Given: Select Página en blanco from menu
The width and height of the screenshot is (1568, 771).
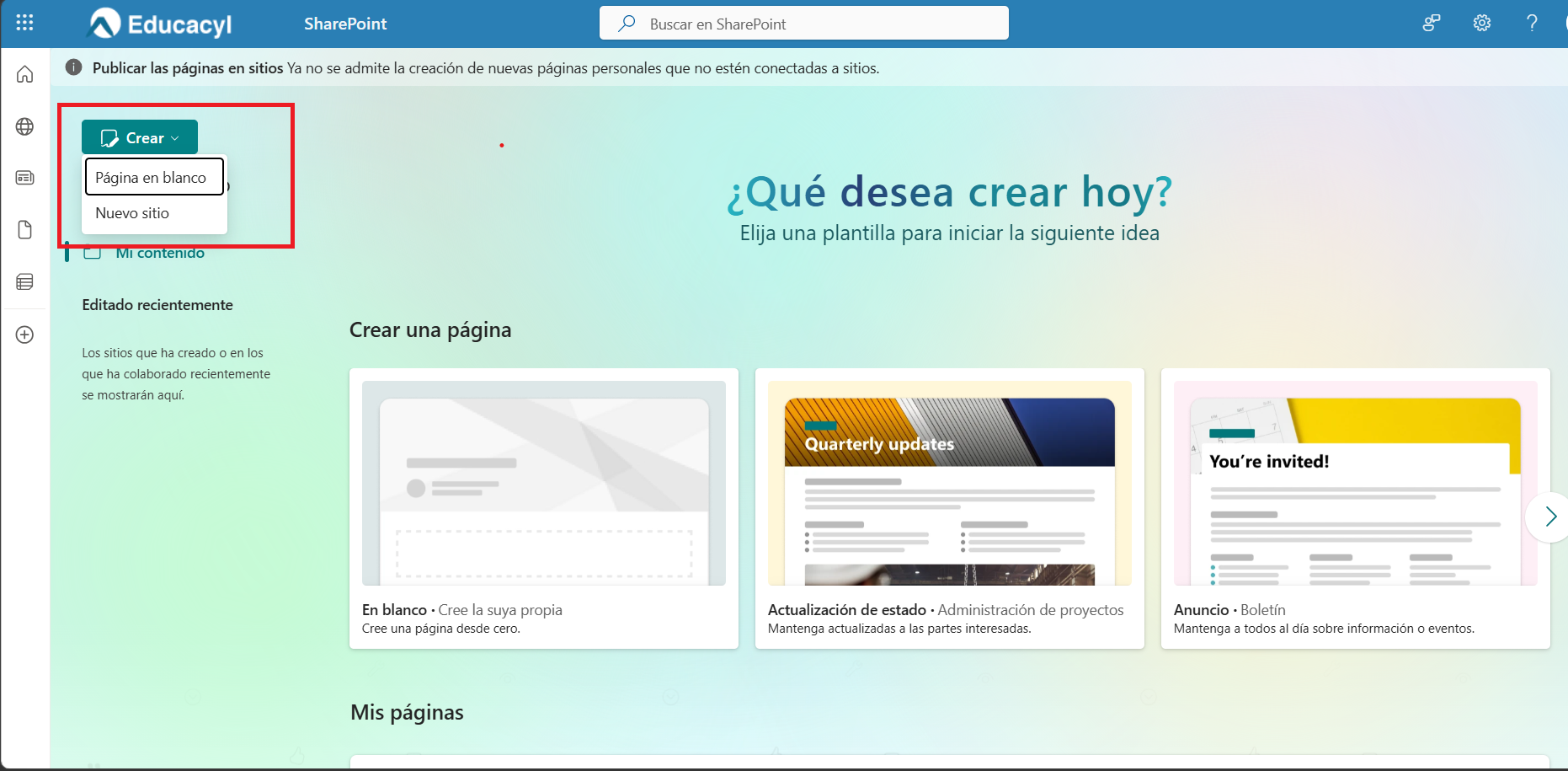Looking at the screenshot, I should tap(154, 177).
